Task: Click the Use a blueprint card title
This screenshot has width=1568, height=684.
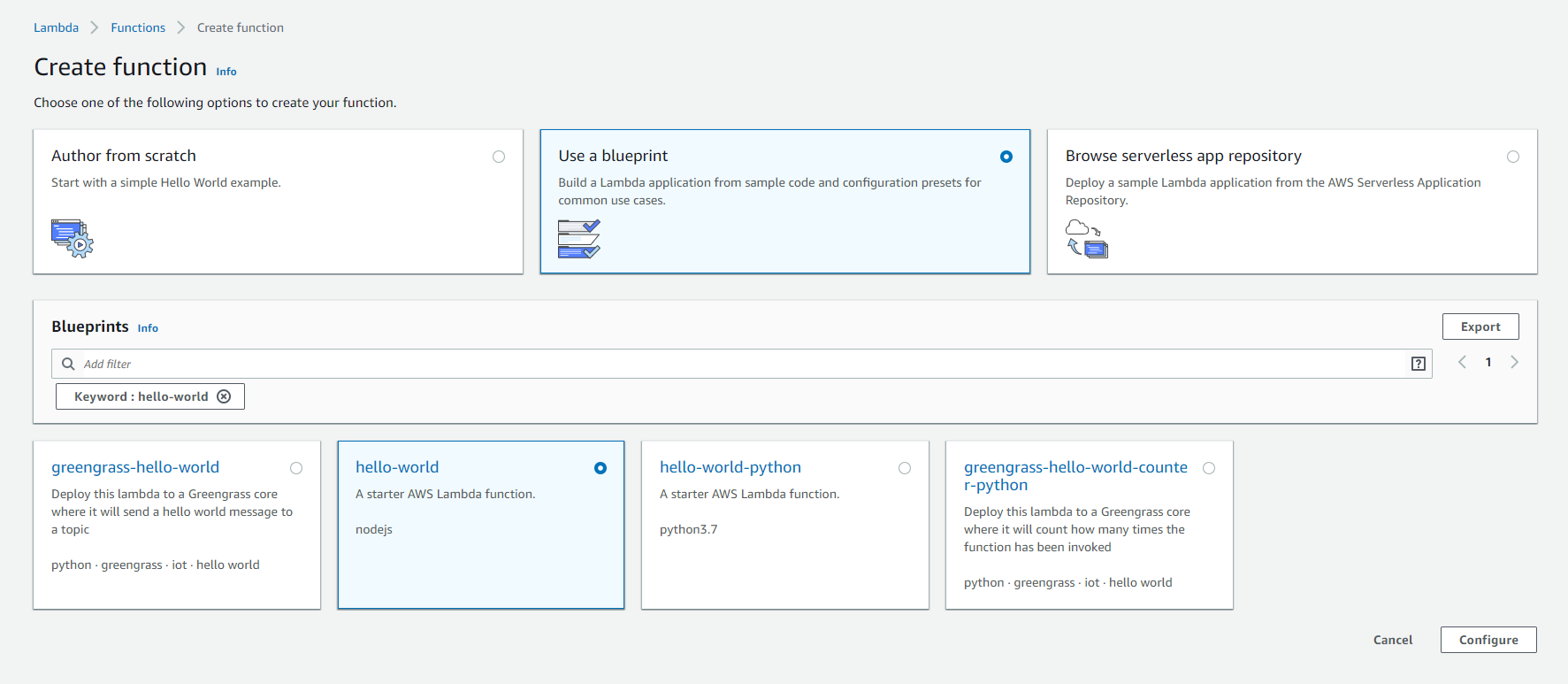Action: pyautogui.click(x=613, y=156)
